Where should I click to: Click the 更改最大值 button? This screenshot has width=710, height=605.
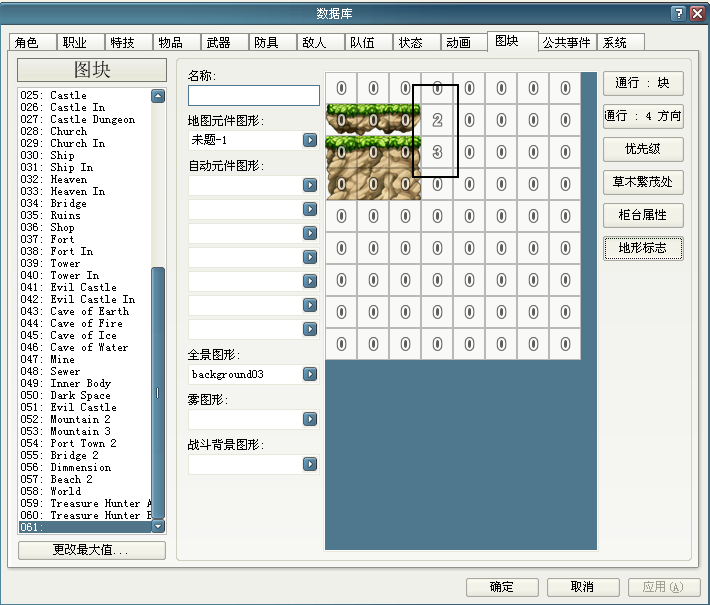[x=91, y=550]
